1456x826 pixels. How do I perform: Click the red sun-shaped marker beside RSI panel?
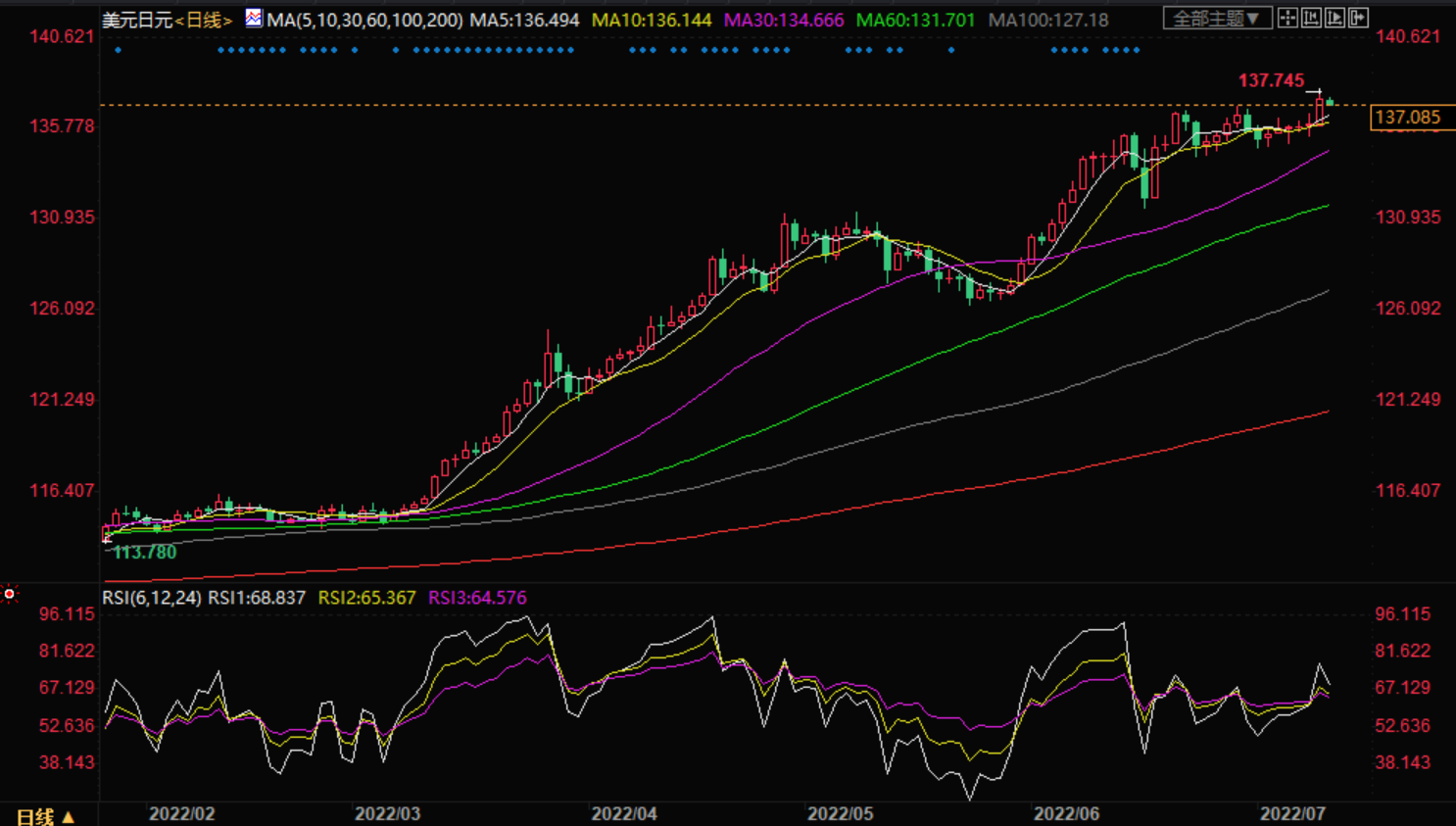(10, 594)
